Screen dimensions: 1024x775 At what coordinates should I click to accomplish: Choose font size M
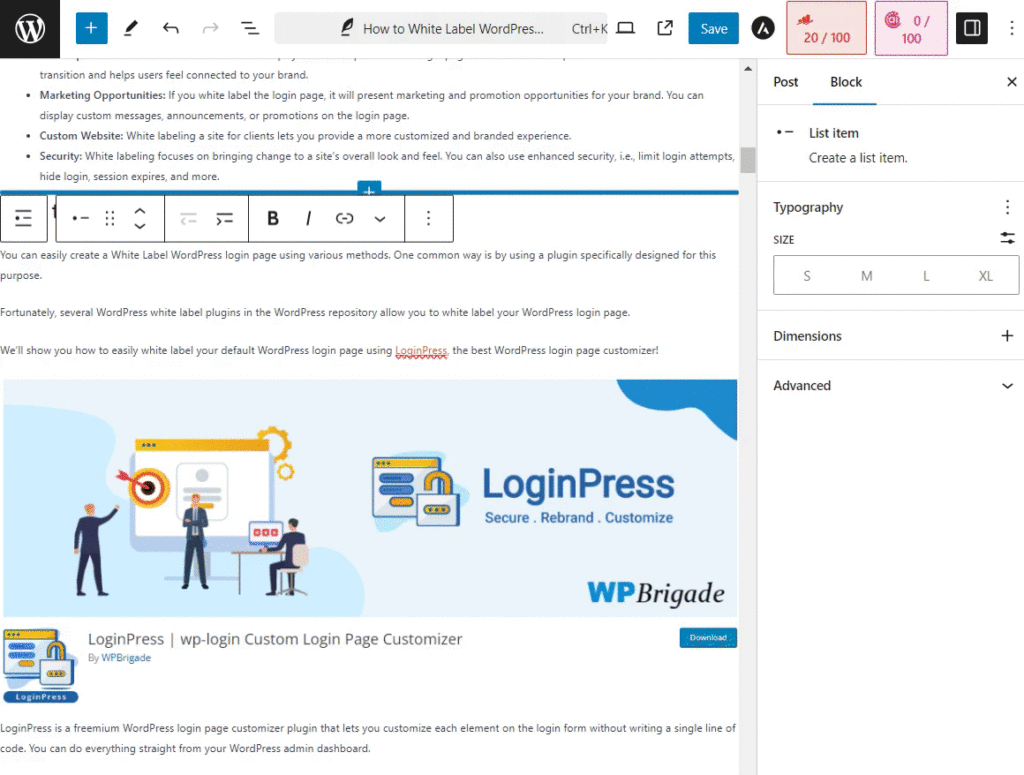[x=867, y=276]
